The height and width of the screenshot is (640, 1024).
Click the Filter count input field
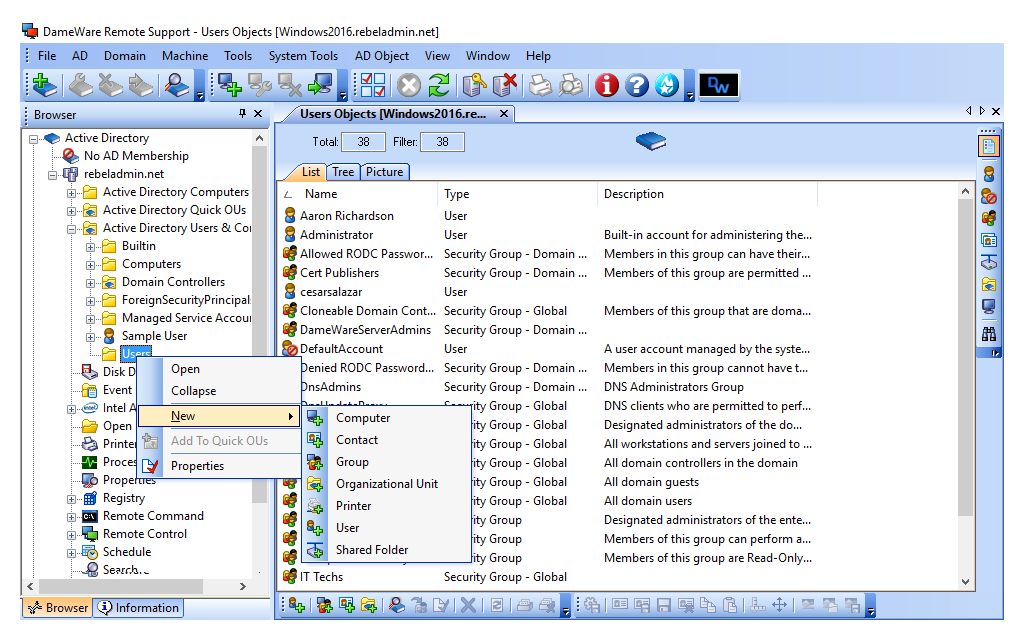coord(441,141)
